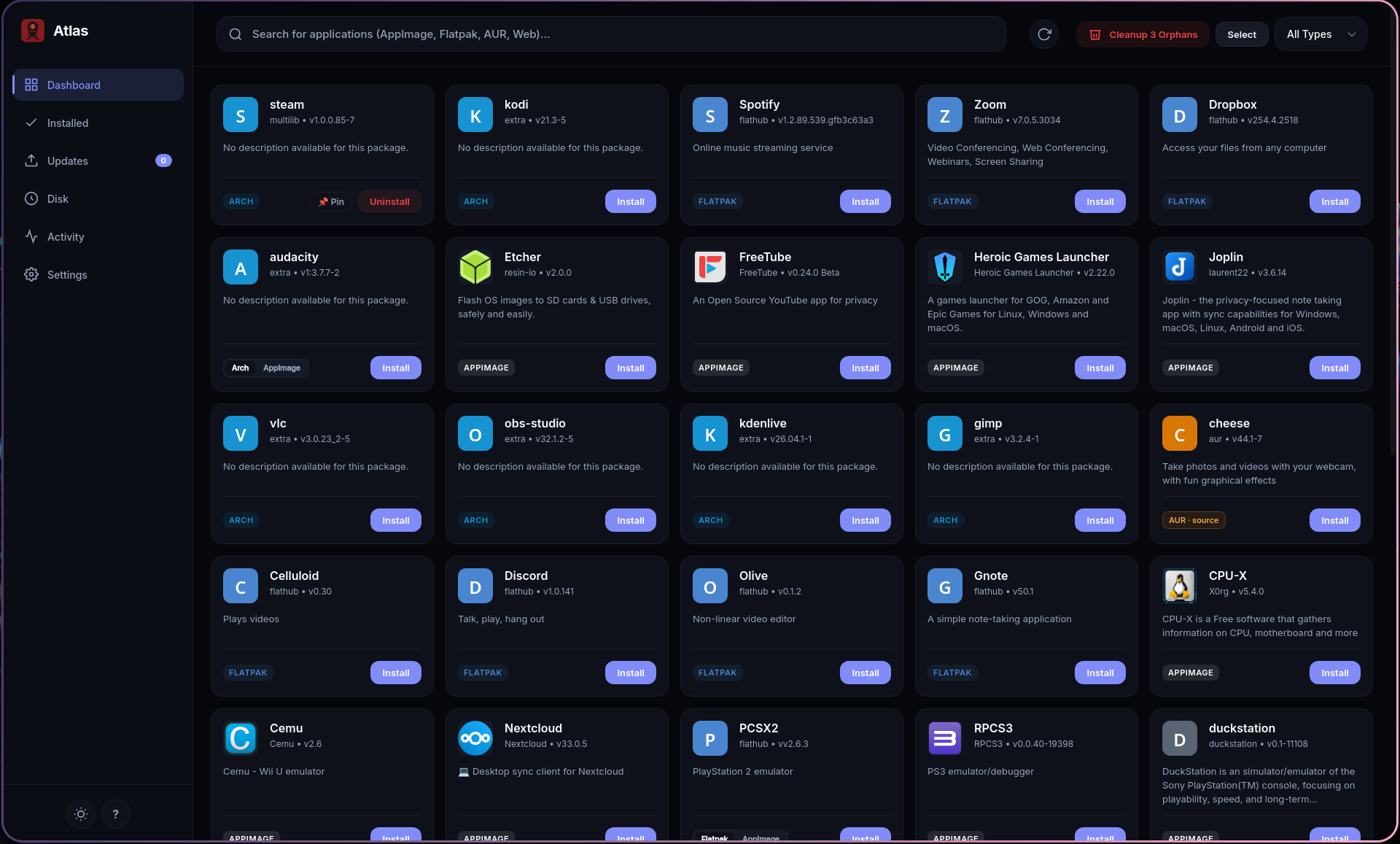The image size is (1400, 844).
Task: Click the Joplin app icon
Action: [x=1180, y=267]
